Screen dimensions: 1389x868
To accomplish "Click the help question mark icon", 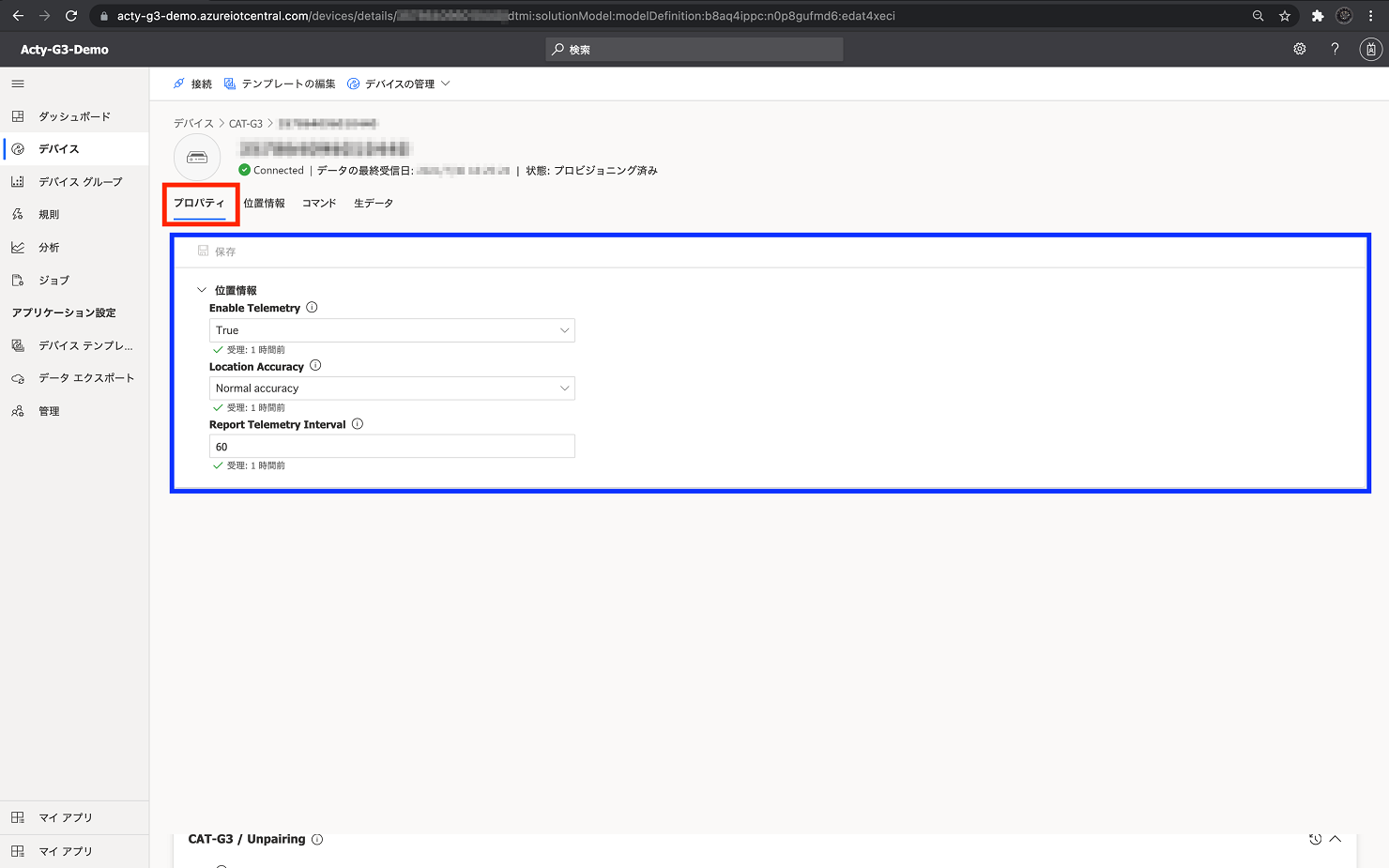I will tap(1335, 49).
